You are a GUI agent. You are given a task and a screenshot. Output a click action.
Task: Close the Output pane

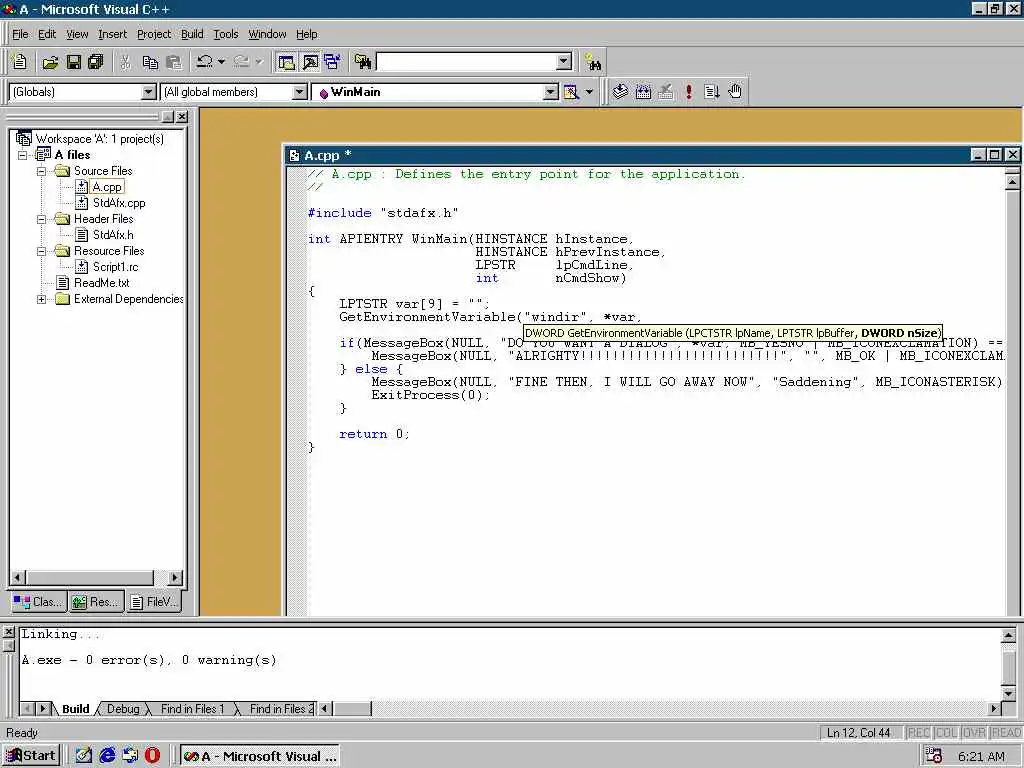point(8,632)
